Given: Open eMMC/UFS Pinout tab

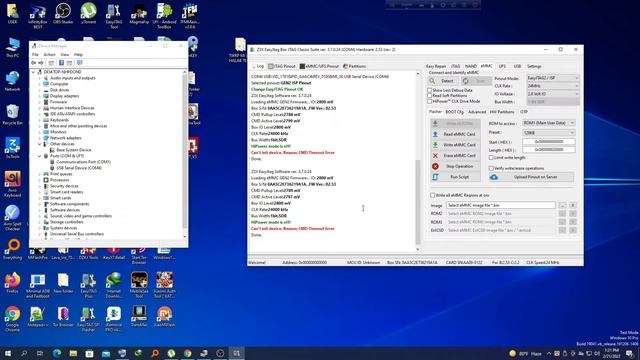Looking at the screenshot, I should click(319, 66).
